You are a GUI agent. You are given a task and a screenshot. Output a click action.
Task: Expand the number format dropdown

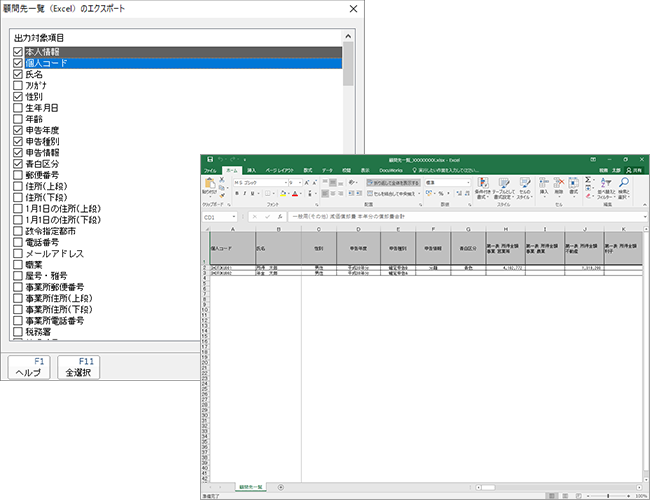(469, 183)
